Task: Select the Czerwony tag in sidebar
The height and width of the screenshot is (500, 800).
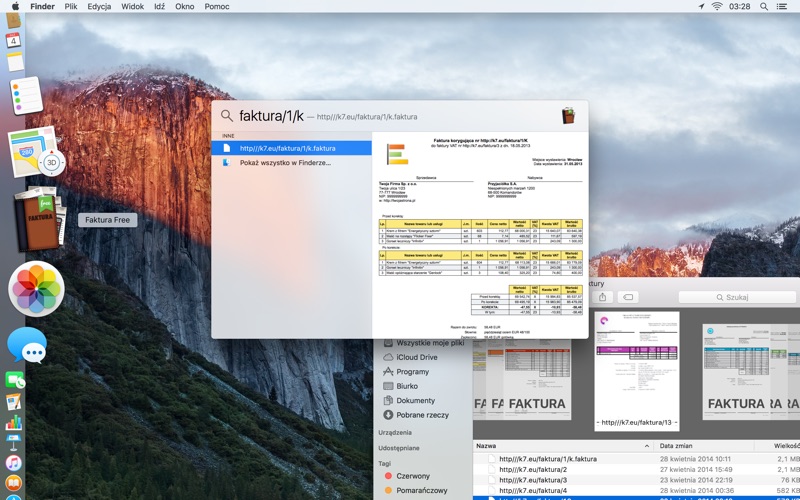Action: (408, 476)
